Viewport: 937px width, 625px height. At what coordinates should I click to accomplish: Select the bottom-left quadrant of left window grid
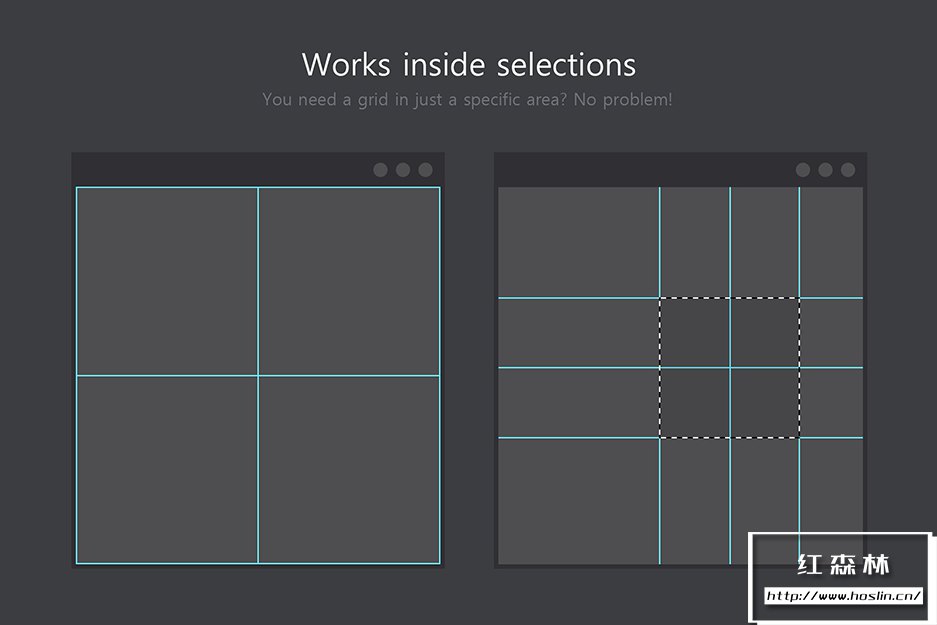click(x=167, y=470)
